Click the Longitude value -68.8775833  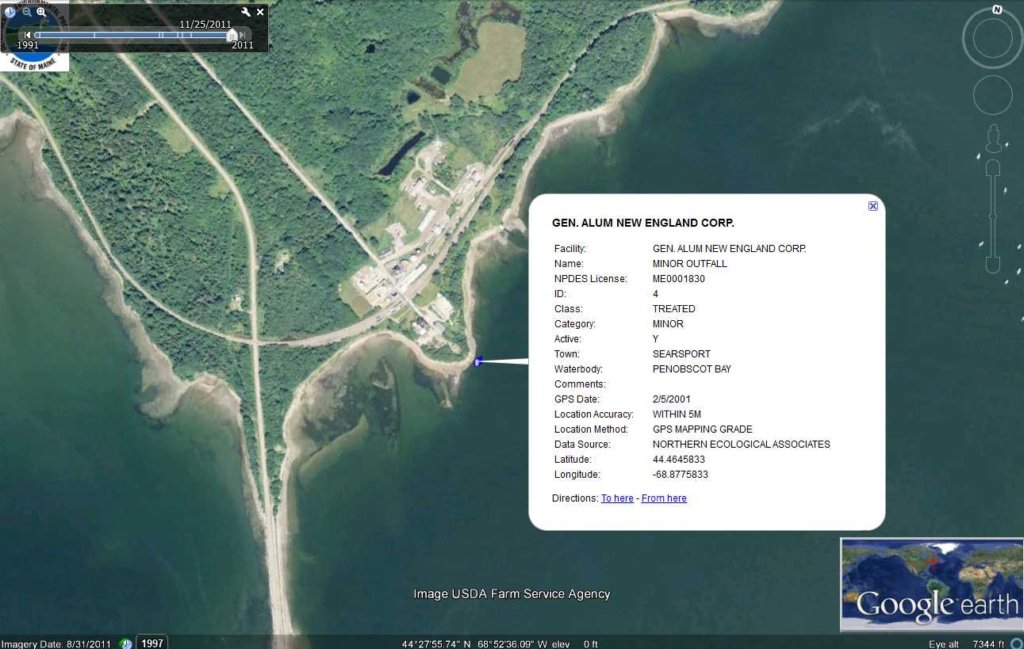coord(680,475)
